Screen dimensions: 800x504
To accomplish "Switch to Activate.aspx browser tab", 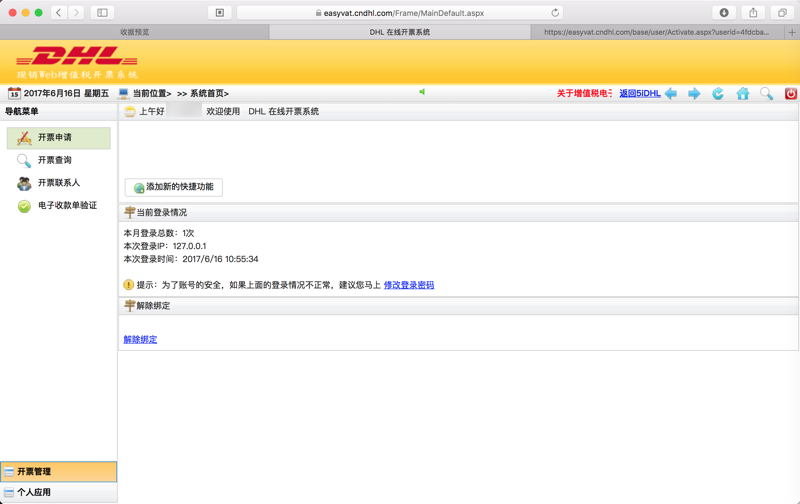I will point(657,32).
